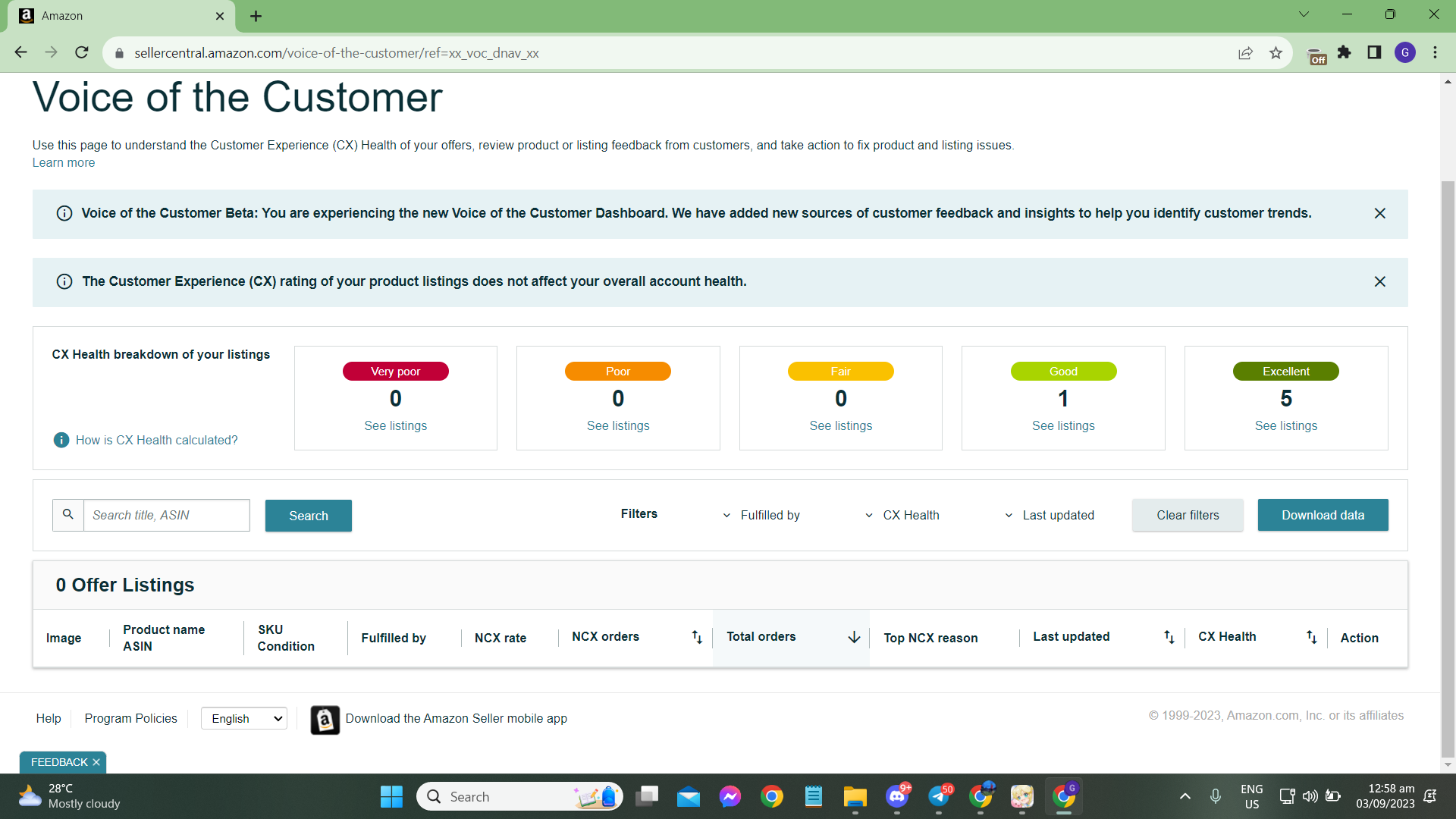The image size is (1456, 819).
Task: Open File Explorer from the taskbar
Action: 855,796
